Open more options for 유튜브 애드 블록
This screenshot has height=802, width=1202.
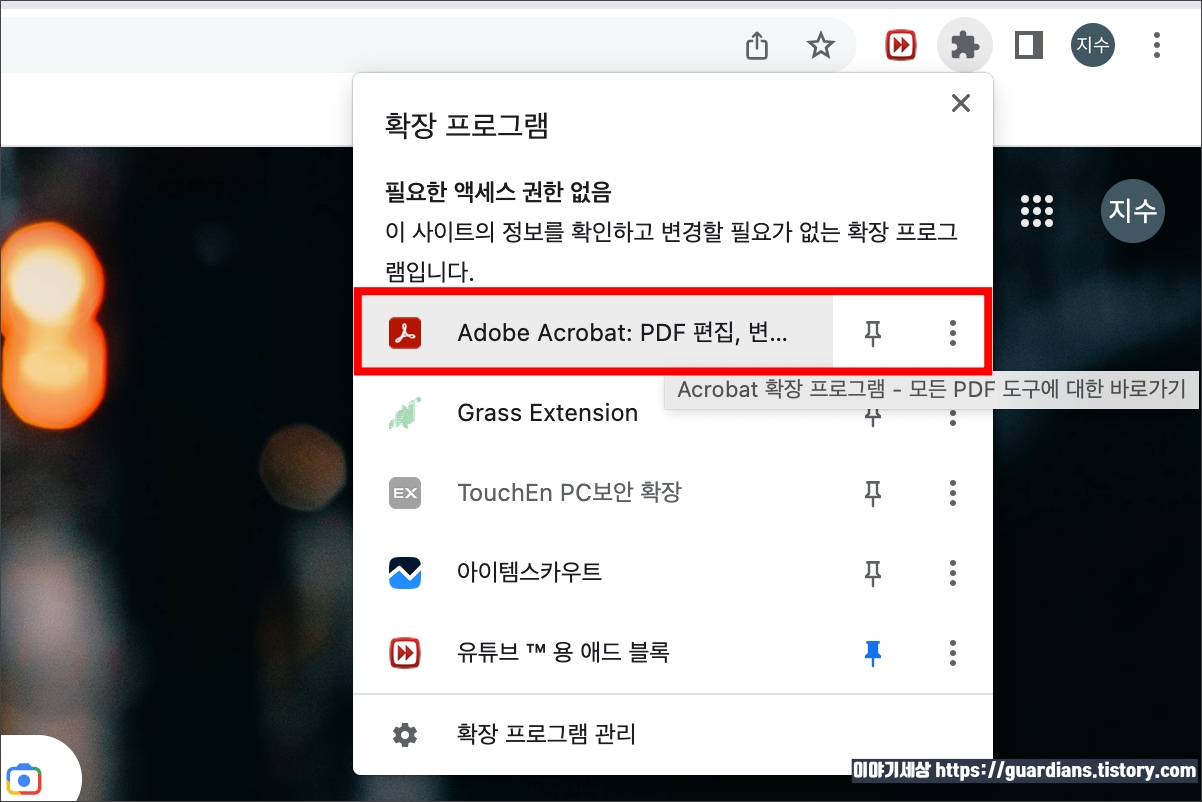tap(953, 653)
